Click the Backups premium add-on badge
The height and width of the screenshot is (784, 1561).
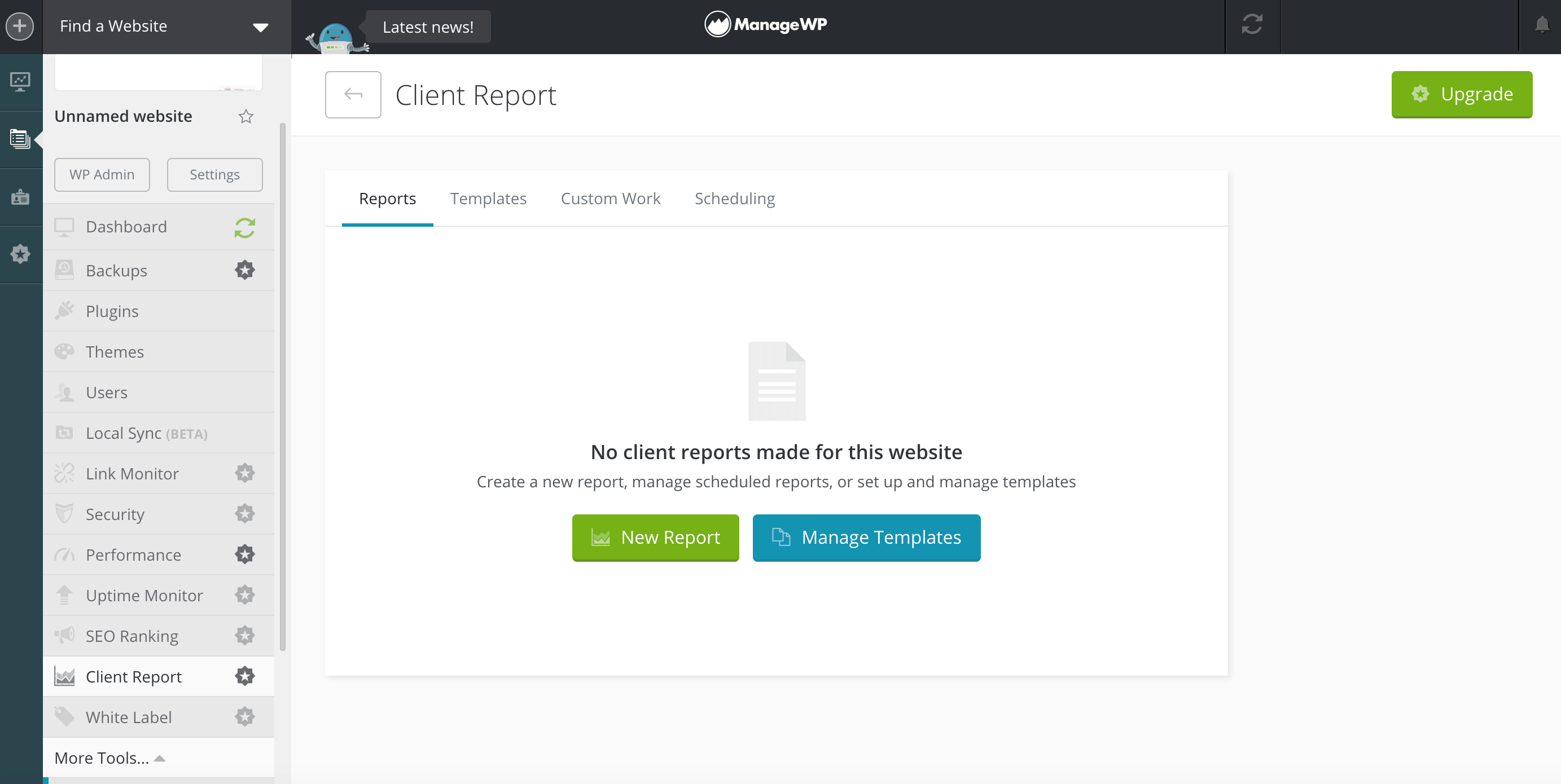click(245, 270)
